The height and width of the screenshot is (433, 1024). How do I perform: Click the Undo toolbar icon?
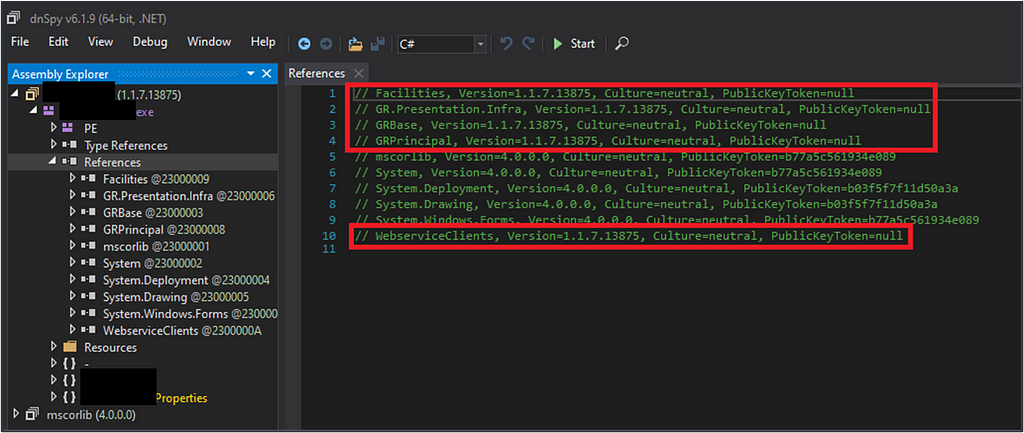pyautogui.click(x=506, y=44)
